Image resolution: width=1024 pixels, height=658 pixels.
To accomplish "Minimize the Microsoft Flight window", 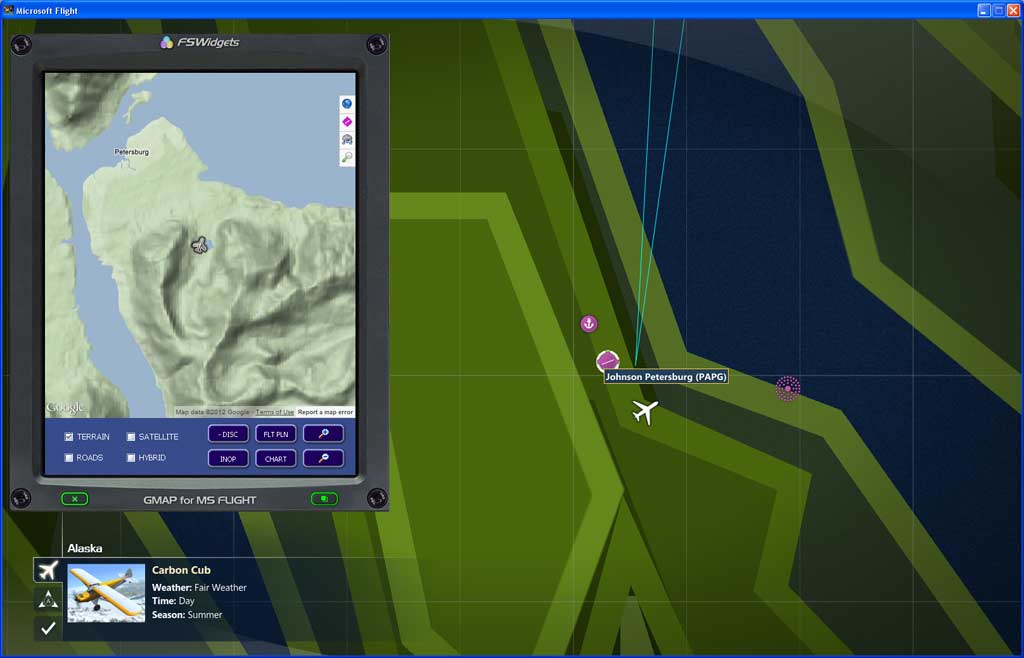I will pos(984,10).
